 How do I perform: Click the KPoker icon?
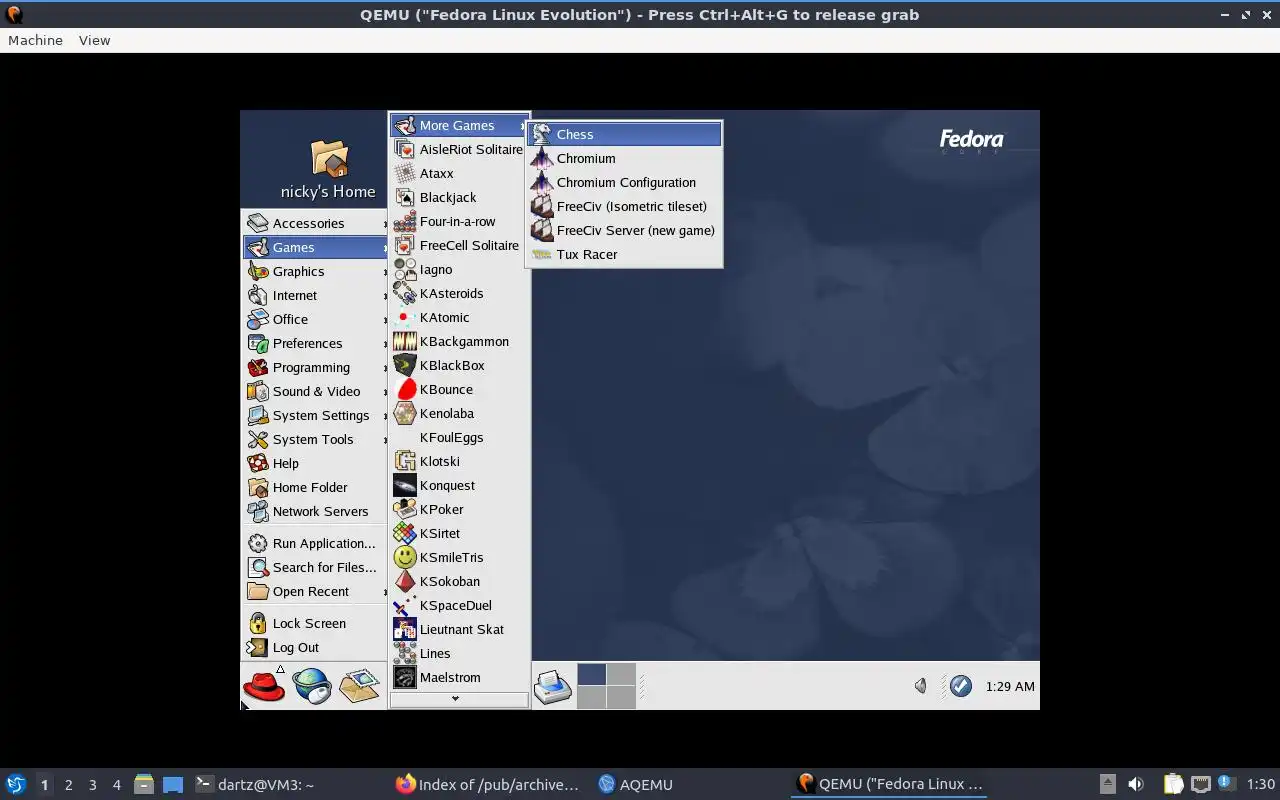405,509
